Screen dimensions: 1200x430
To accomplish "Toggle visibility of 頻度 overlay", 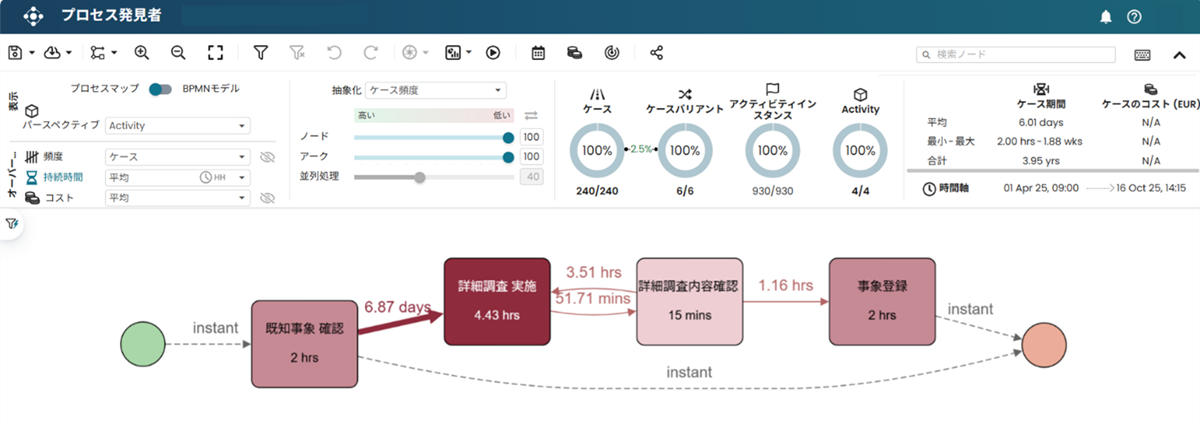I will [x=267, y=157].
